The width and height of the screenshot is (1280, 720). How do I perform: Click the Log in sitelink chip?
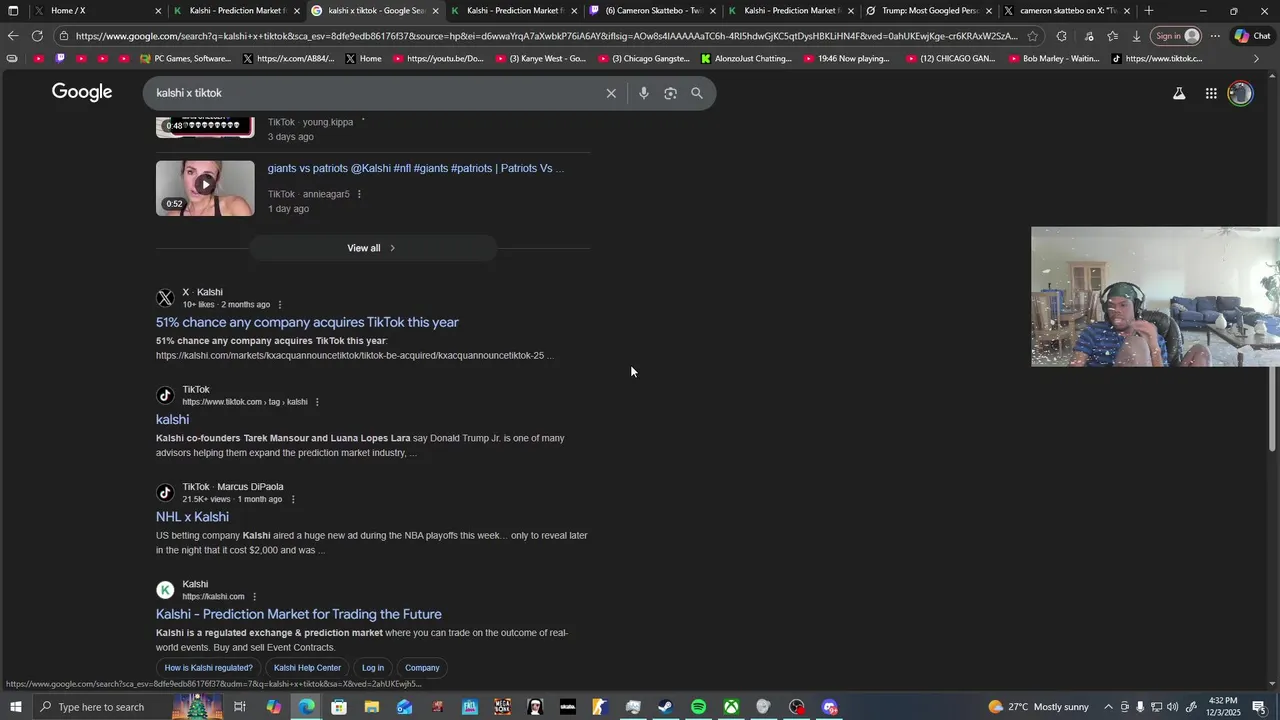[373, 668]
